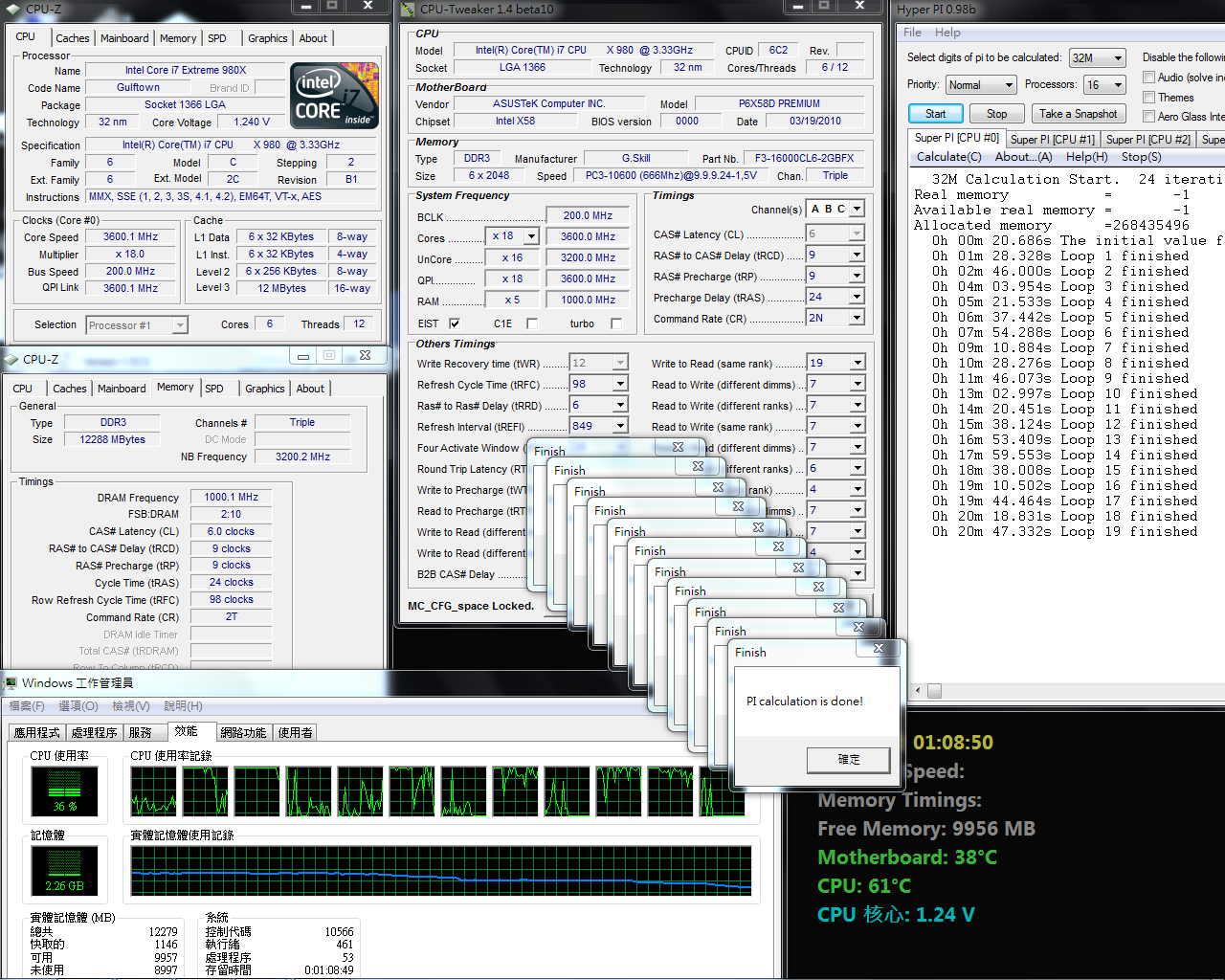Click the 記憶體 2.26 GB meter
This screenshot has width=1225, height=980.
point(65,870)
